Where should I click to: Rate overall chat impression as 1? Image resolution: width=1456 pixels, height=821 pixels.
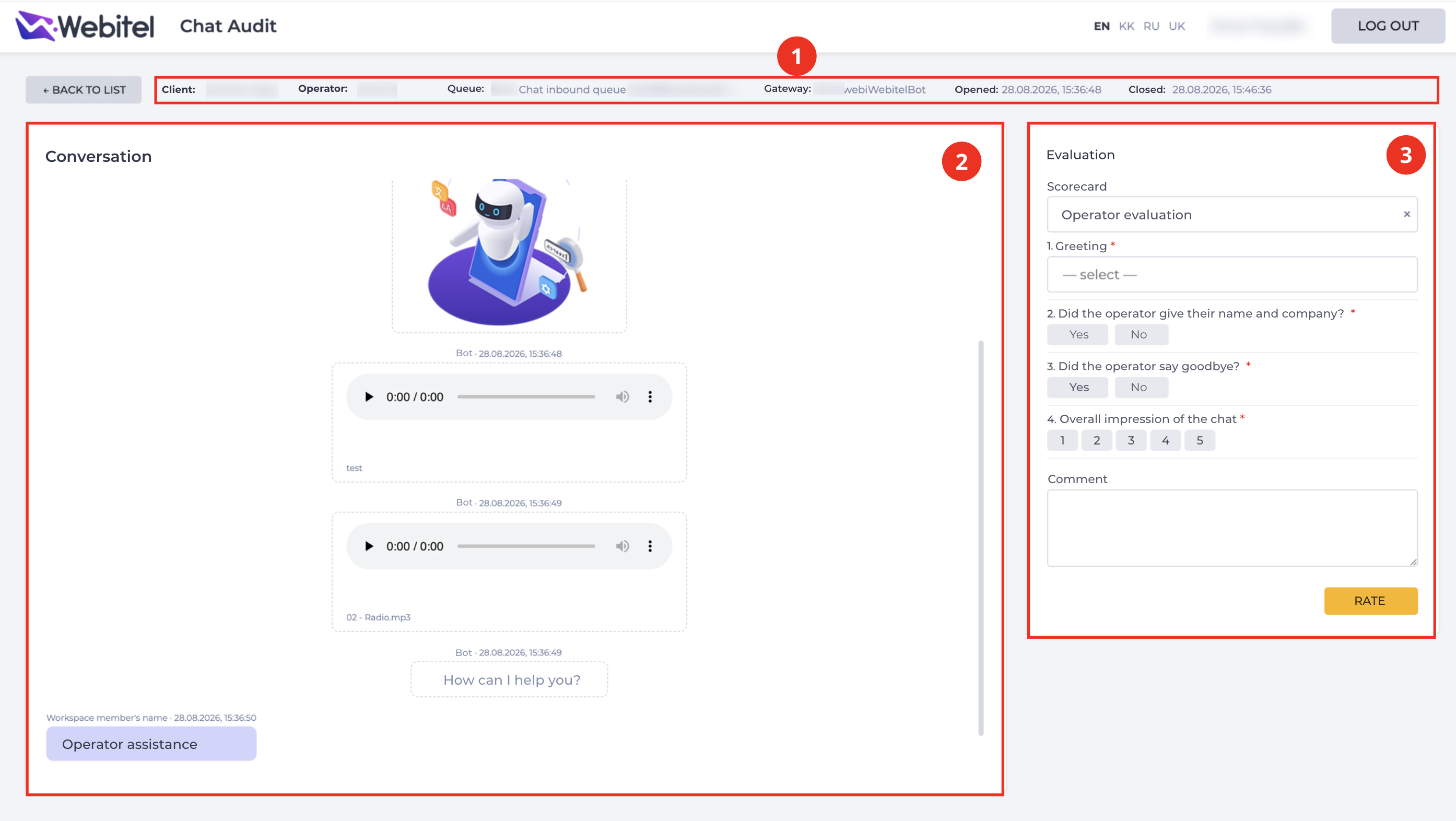click(x=1063, y=440)
